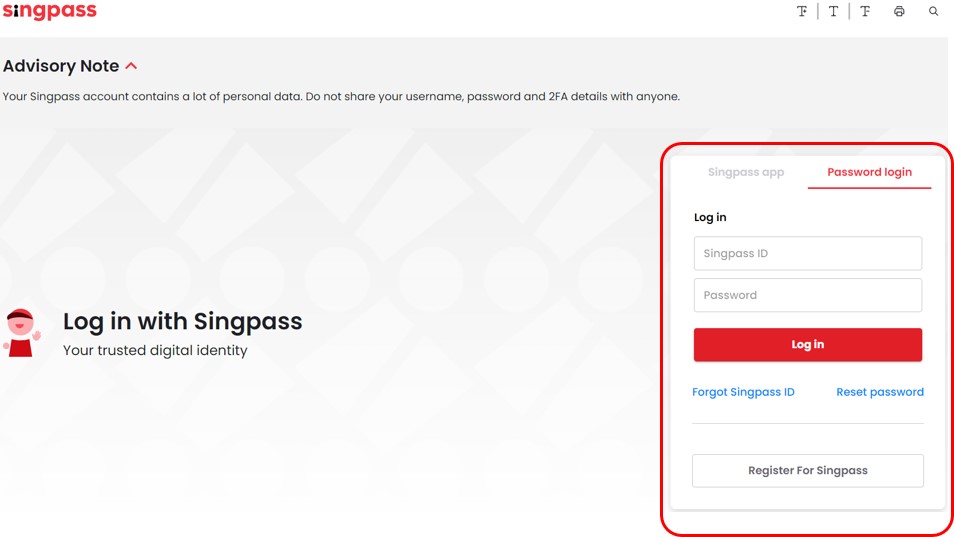The image size is (954, 537).
Task: Follow the Reset password link
Action: pos(880,392)
